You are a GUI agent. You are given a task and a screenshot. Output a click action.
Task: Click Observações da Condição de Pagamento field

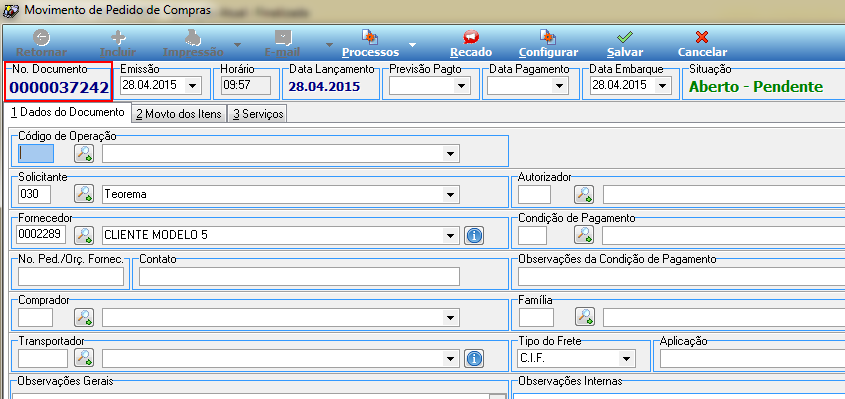[681, 276]
